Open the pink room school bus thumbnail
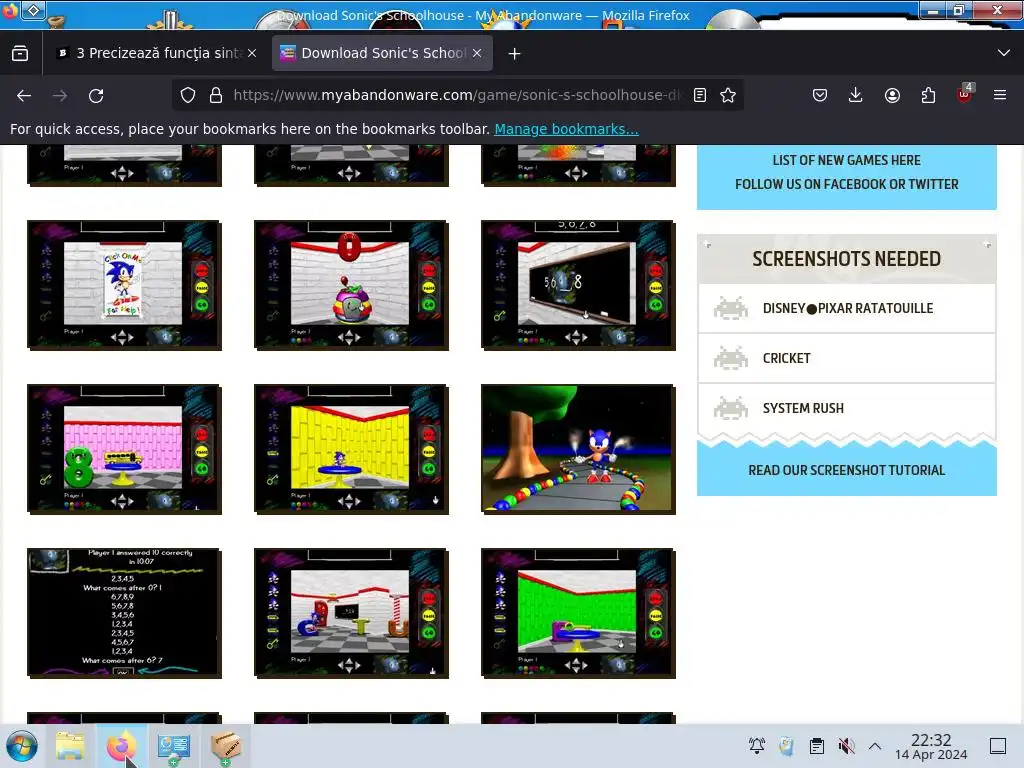This screenshot has height=768, width=1024. 124,449
